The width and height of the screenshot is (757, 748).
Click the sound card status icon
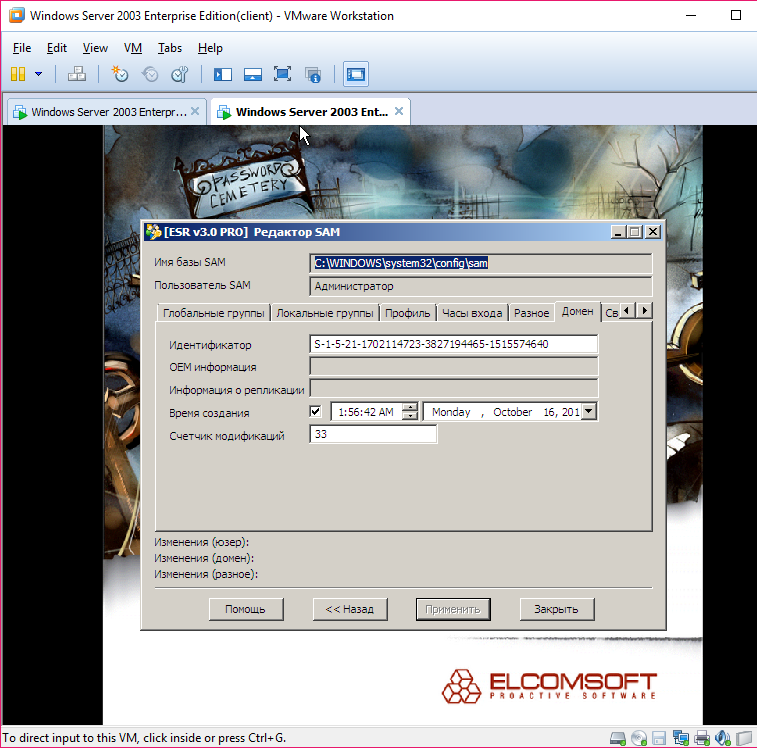click(x=723, y=738)
